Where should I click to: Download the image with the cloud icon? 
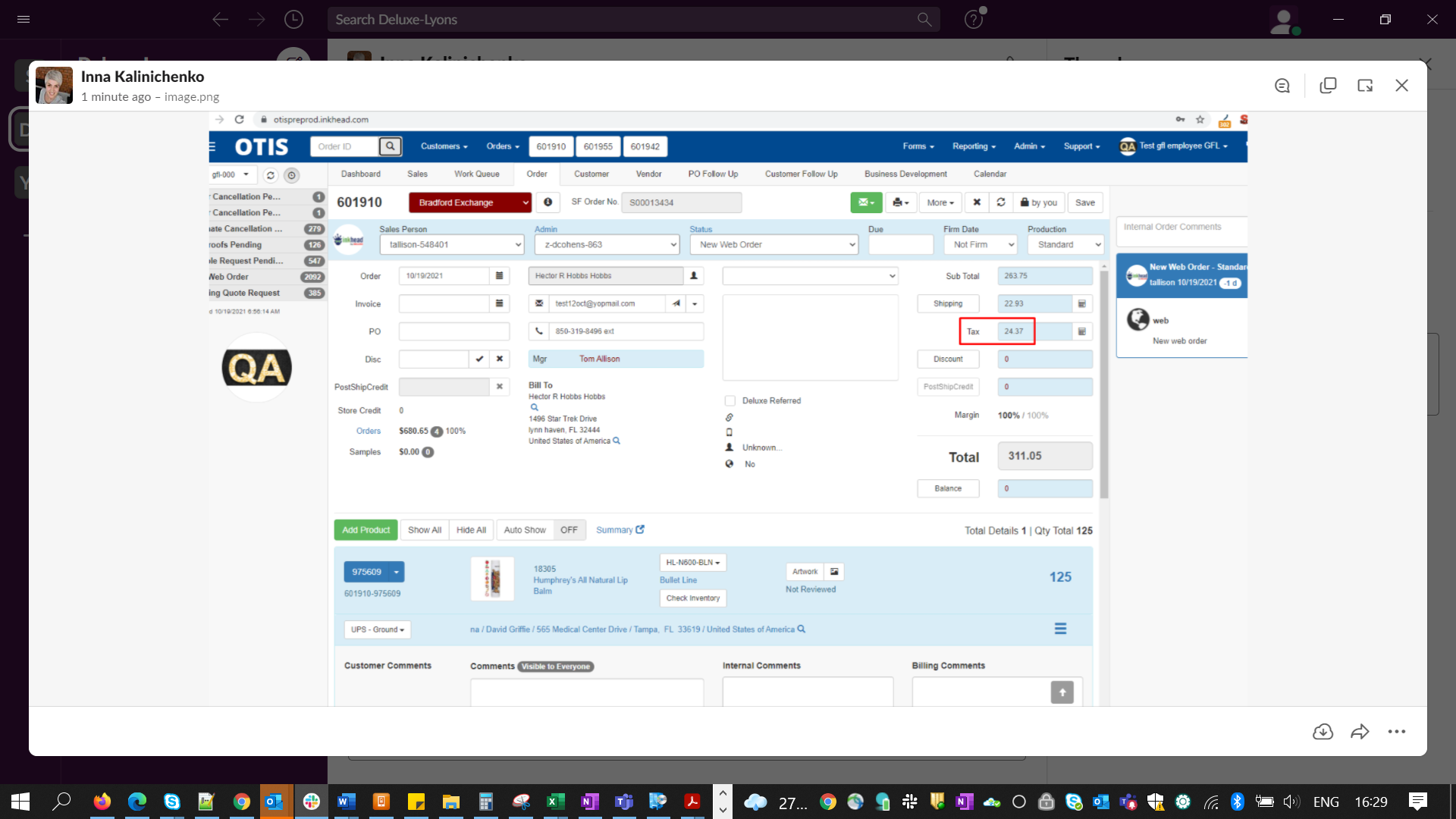pyautogui.click(x=1323, y=732)
